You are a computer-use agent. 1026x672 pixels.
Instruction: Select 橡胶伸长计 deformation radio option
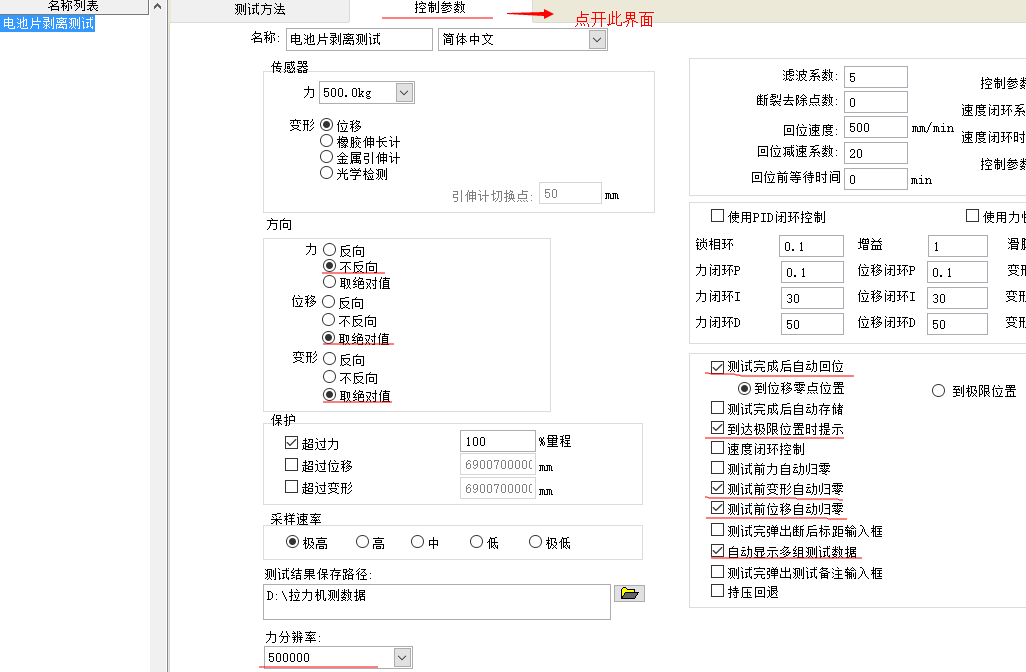[327, 142]
